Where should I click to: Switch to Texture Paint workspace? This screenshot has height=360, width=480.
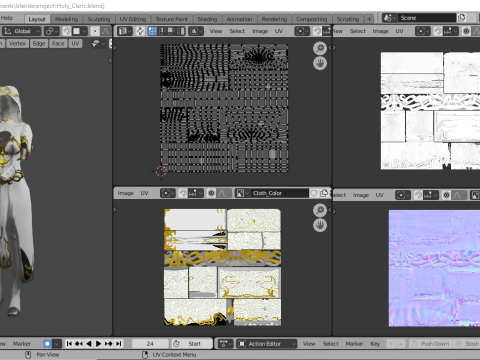[171, 19]
